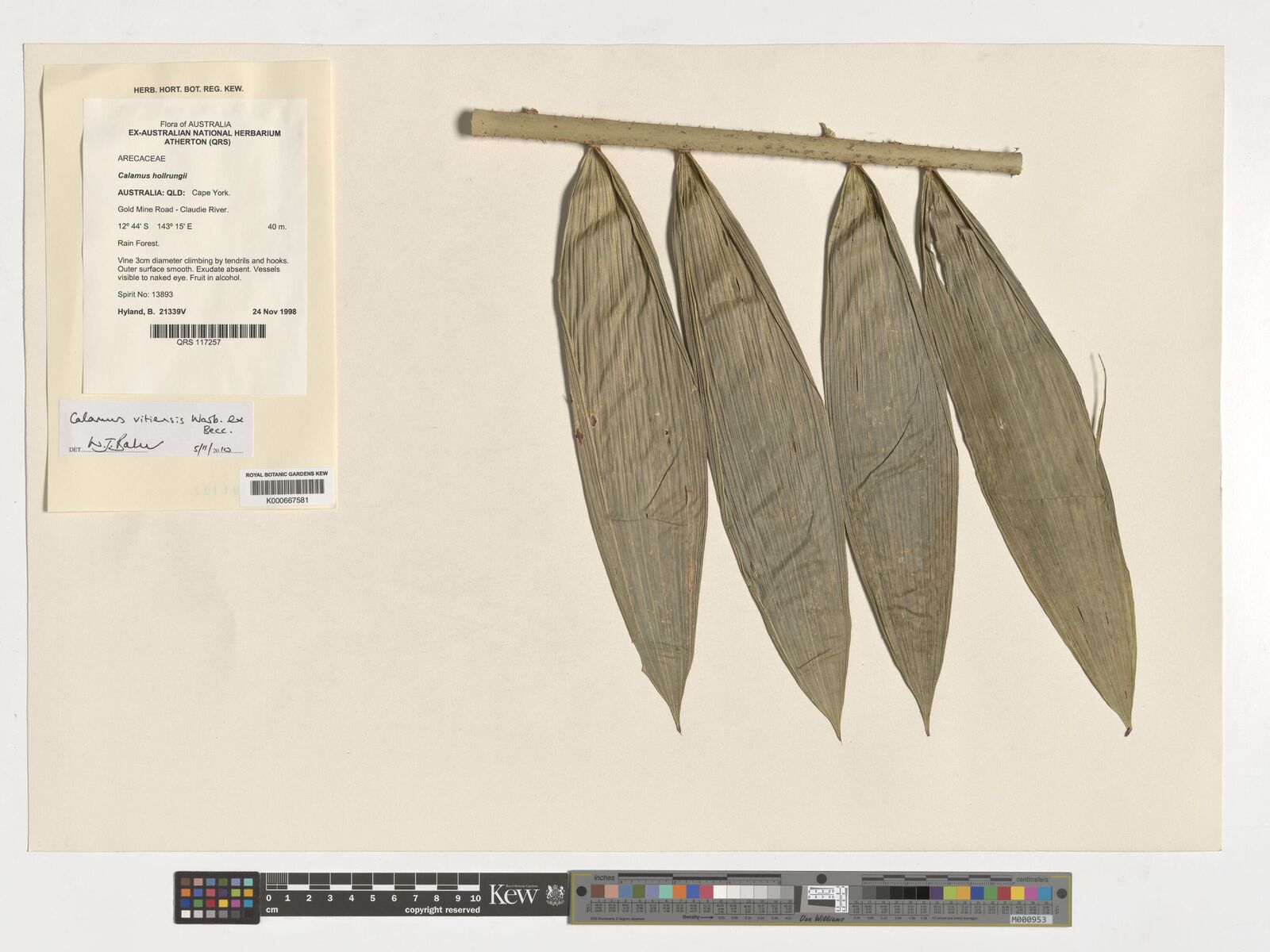Image resolution: width=1270 pixels, height=952 pixels.
Task: Click the royal crest beside the Kew logo
Action: 556,896
